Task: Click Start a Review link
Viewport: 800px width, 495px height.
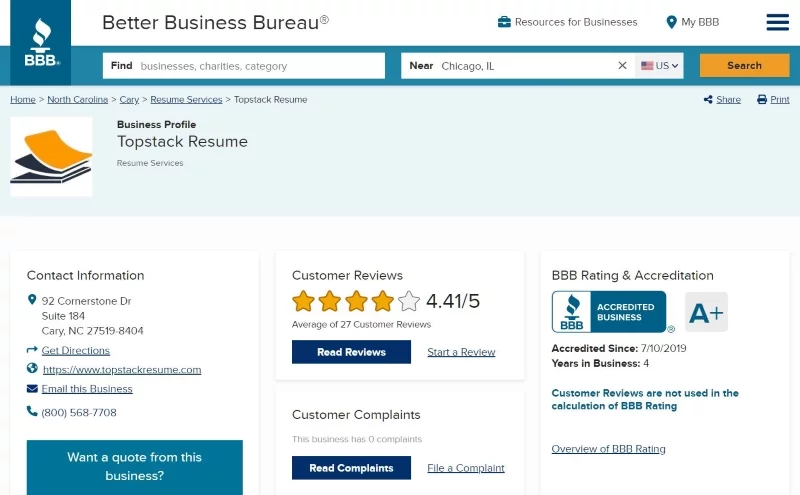Action: coord(461,352)
